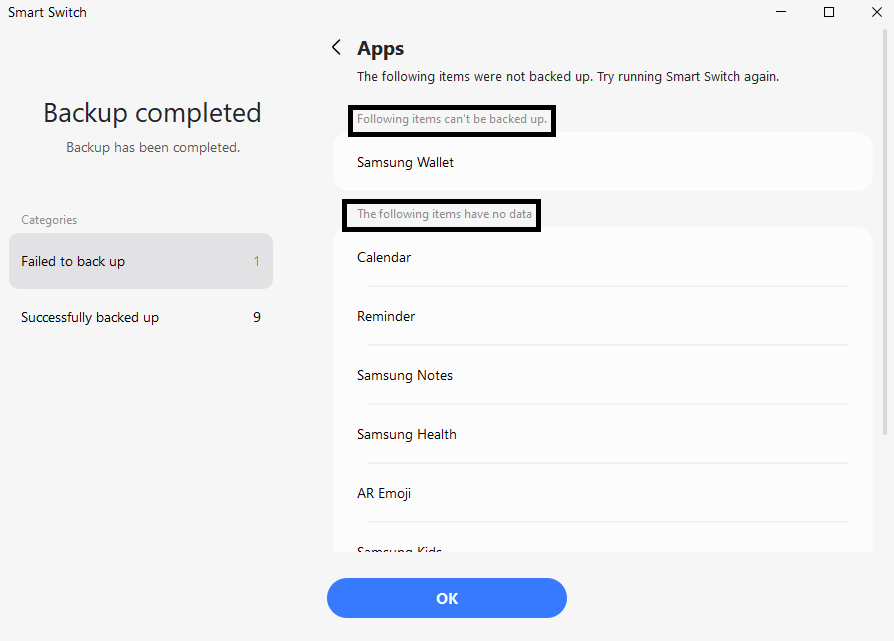
Task: Minimize the Smart Switch window
Action: tap(781, 12)
